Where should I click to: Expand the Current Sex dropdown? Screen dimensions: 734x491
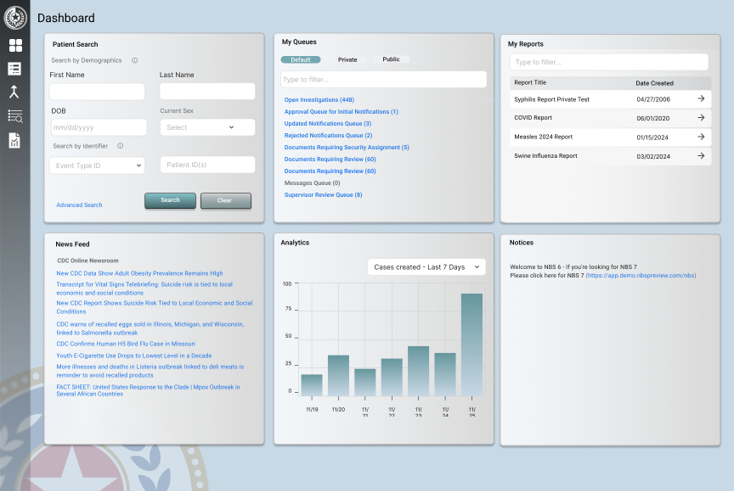click(207, 127)
